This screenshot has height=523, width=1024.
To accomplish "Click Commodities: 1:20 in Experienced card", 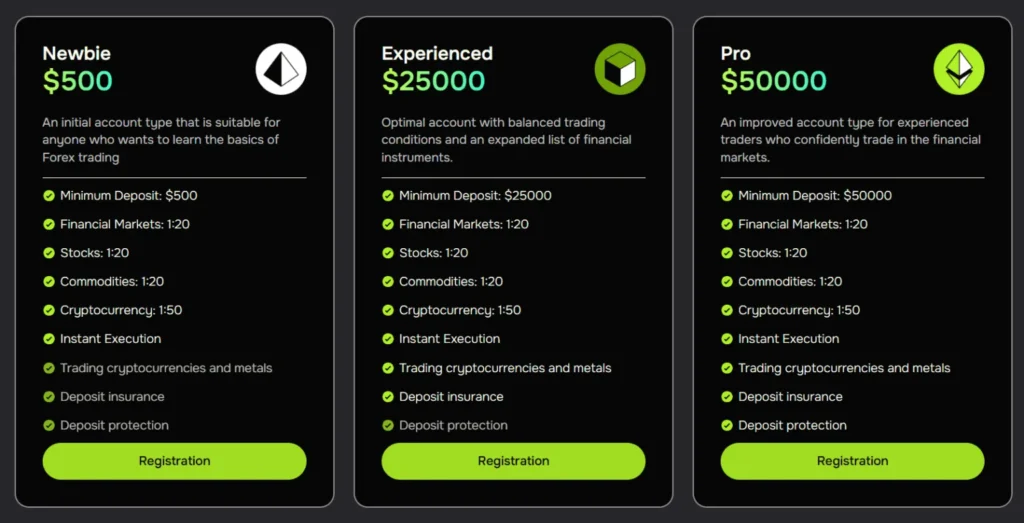I will point(450,282).
